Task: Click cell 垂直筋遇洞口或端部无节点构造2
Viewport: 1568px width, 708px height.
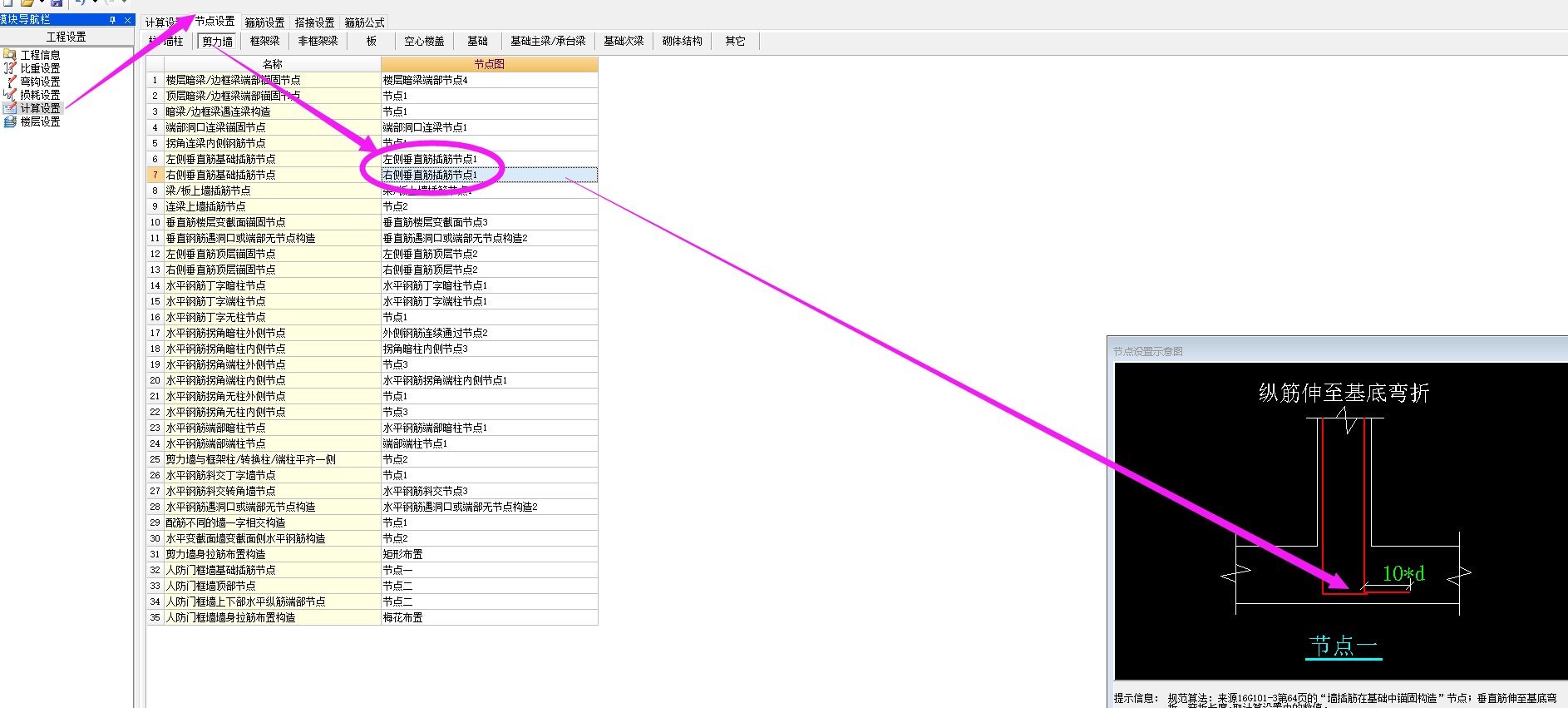Action: coord(489,238)
